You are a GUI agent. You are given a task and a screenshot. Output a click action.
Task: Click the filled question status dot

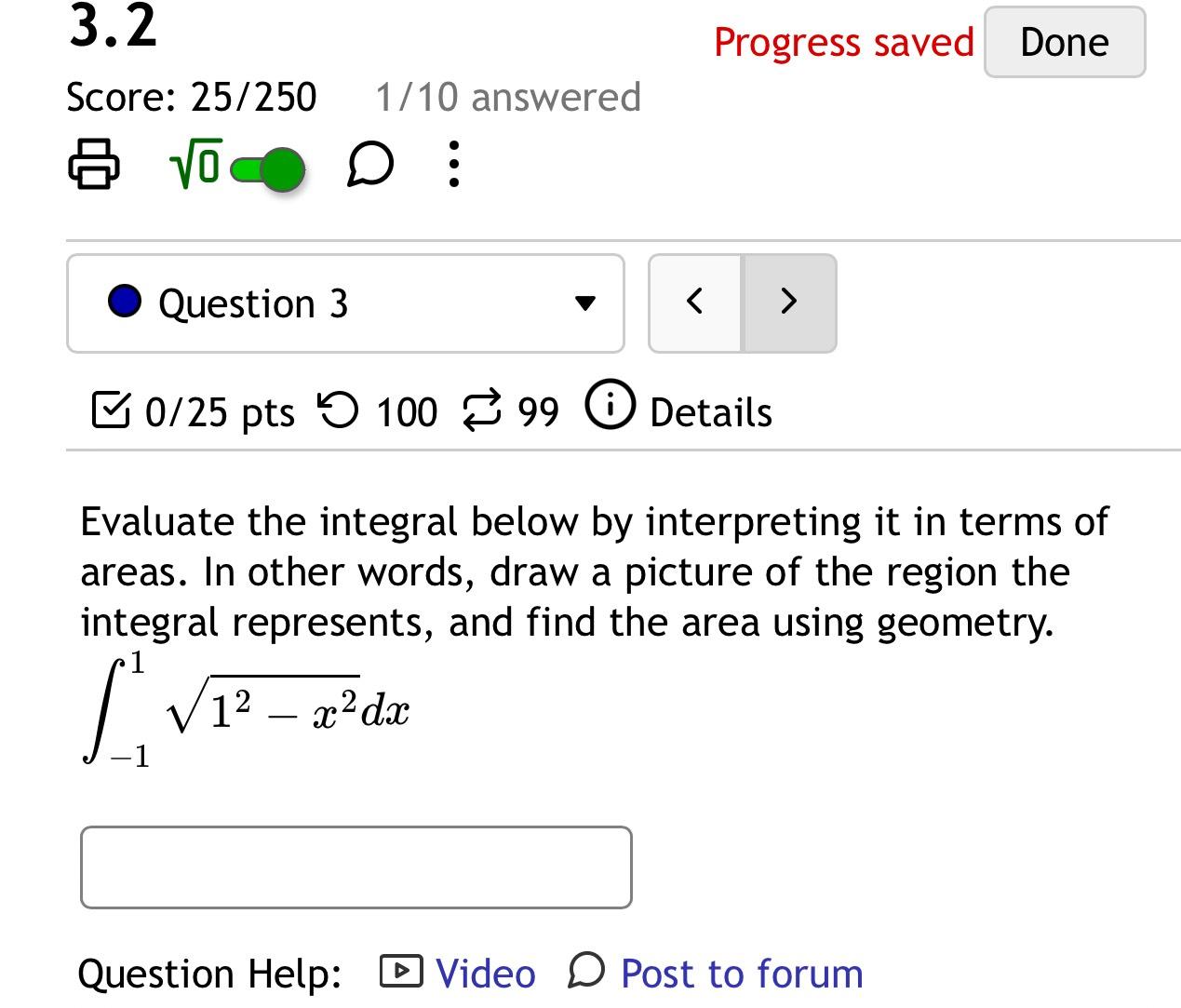tap(126, 302)
